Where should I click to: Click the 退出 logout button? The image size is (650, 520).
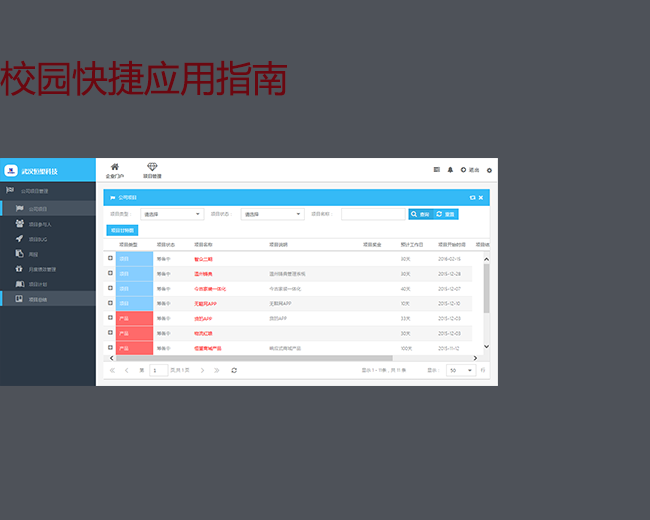pyautogui.click(x=470, y=170)
